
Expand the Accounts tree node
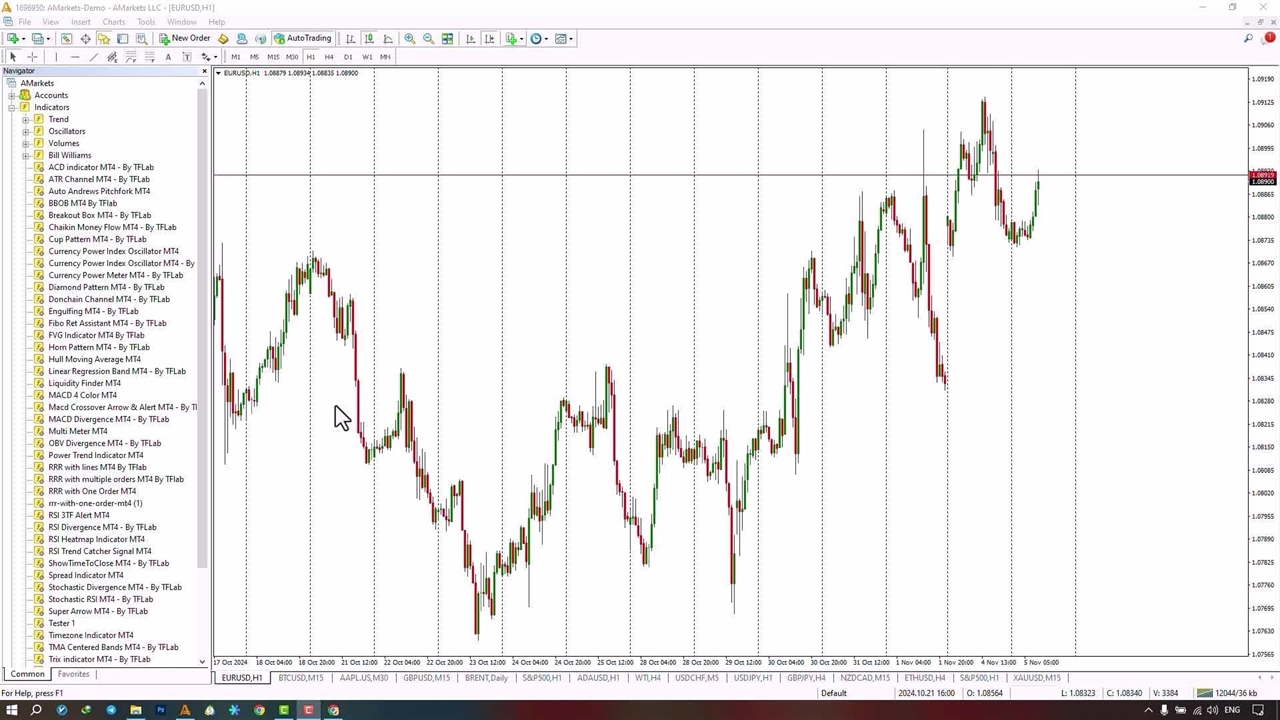(x=12, y=95)
